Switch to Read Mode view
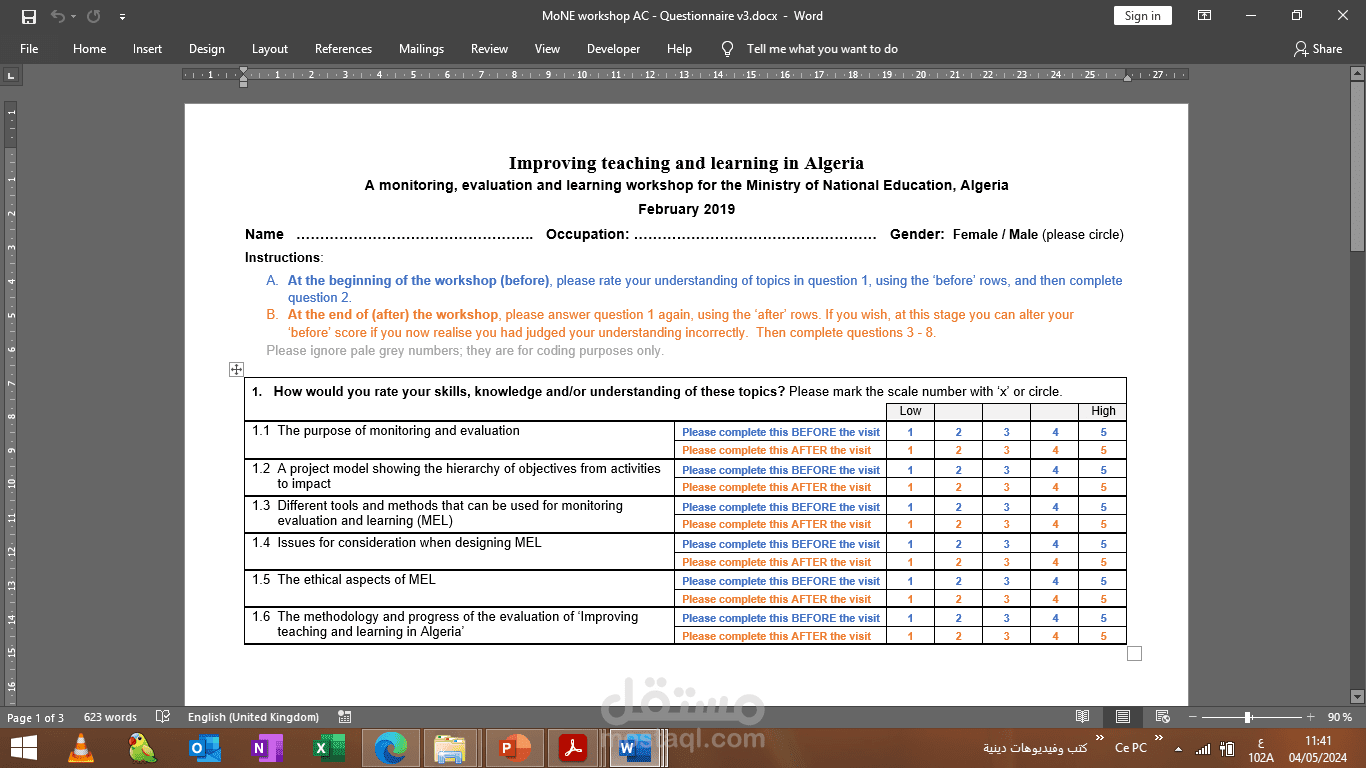1366x768 pixels. click(1083, 717)
